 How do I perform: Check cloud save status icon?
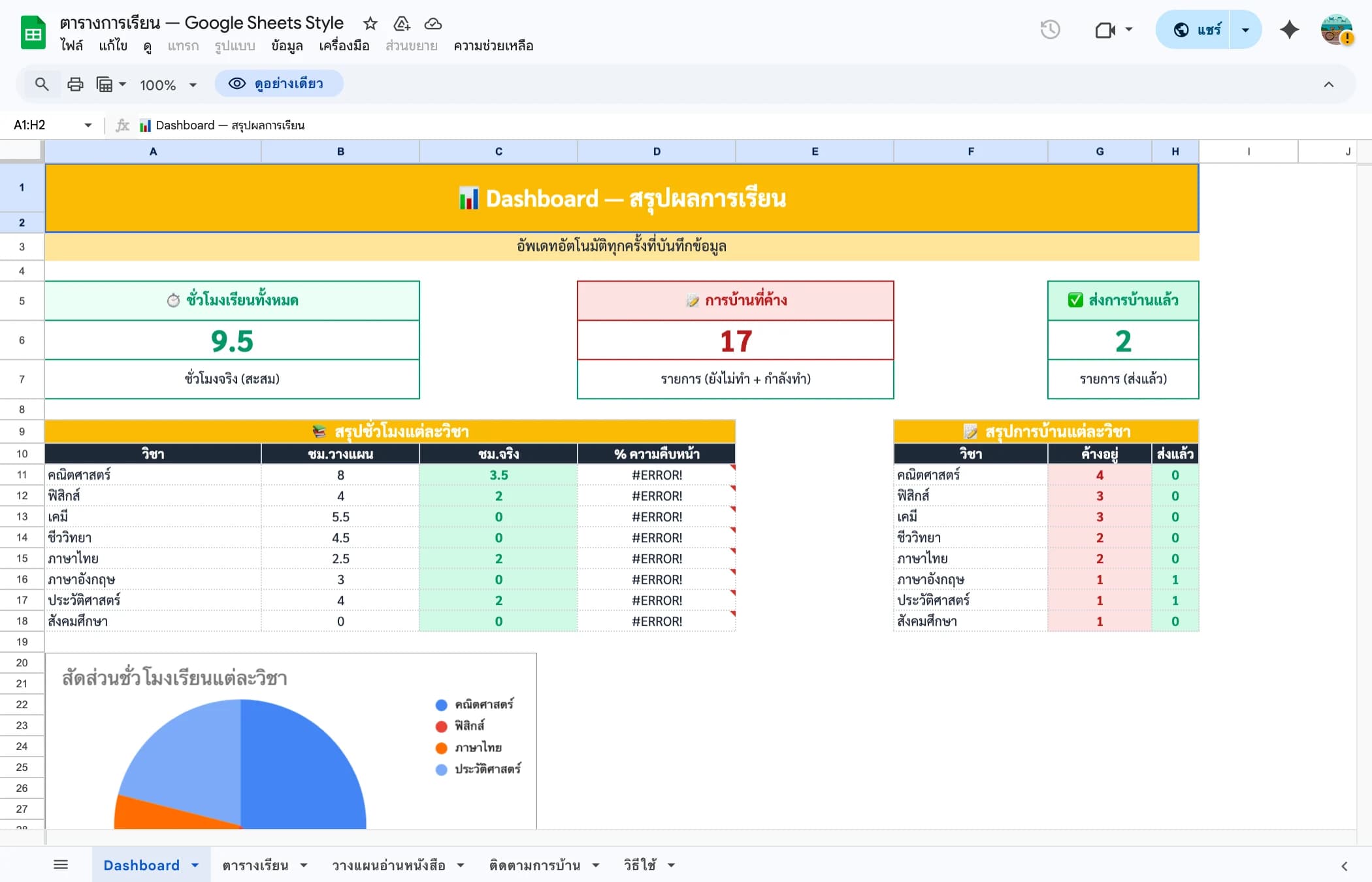(433, 24)
